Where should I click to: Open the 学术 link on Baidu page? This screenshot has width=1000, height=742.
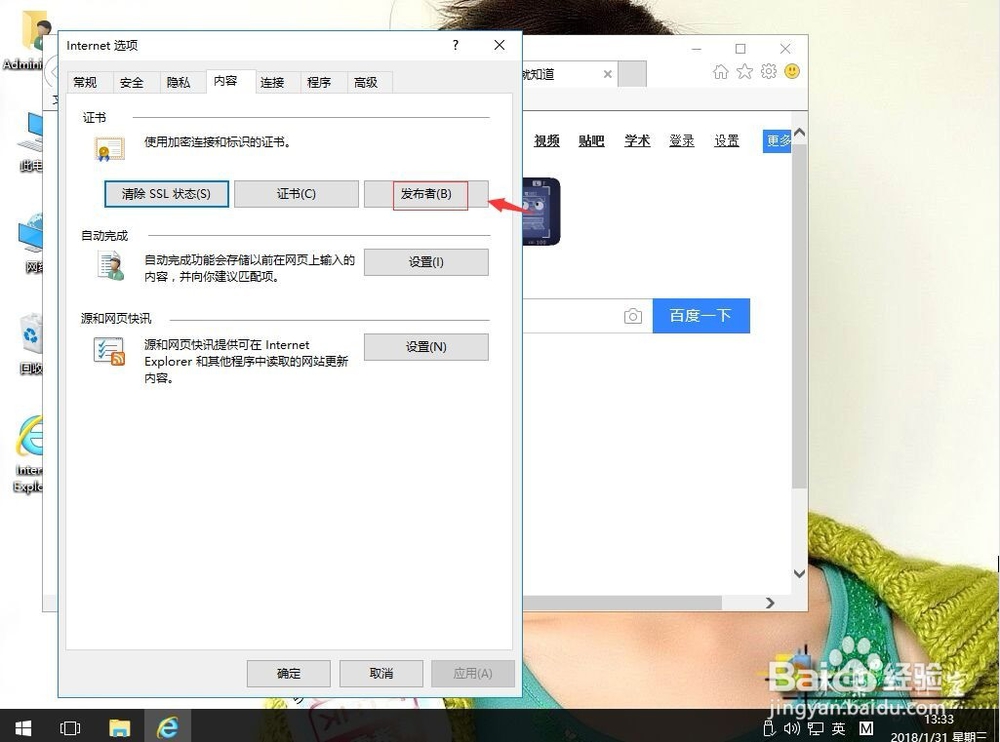coord(637,141)
